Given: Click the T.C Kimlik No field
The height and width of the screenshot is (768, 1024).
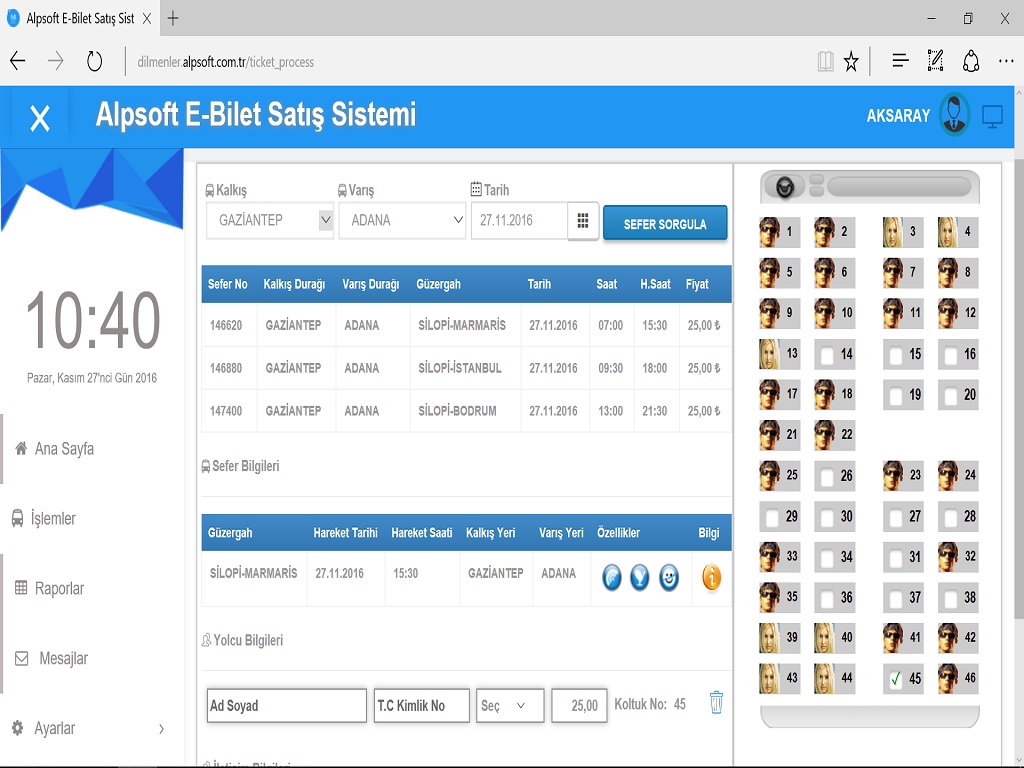Looking at the screenshot, I should [421, 705].
